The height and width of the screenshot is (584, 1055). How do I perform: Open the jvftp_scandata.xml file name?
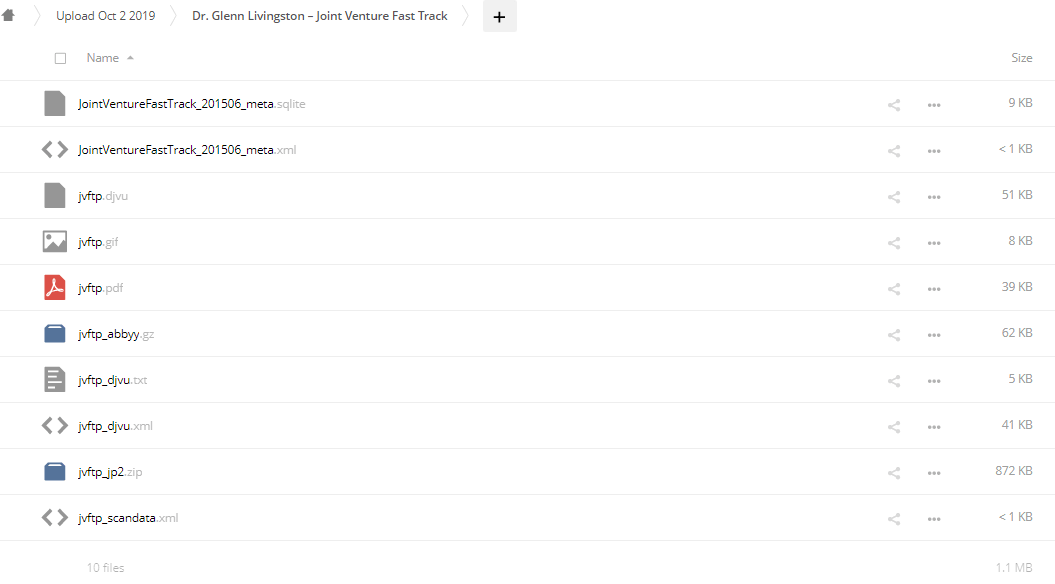coord(128,517)
